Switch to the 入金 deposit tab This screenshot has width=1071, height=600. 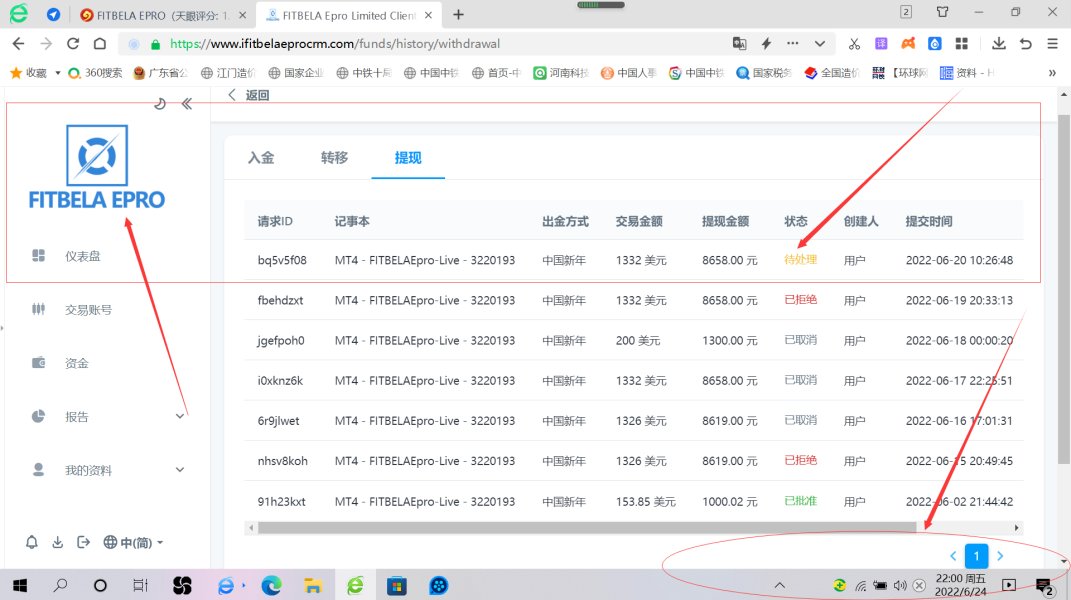pyautogui.click(x=261, y=158)
